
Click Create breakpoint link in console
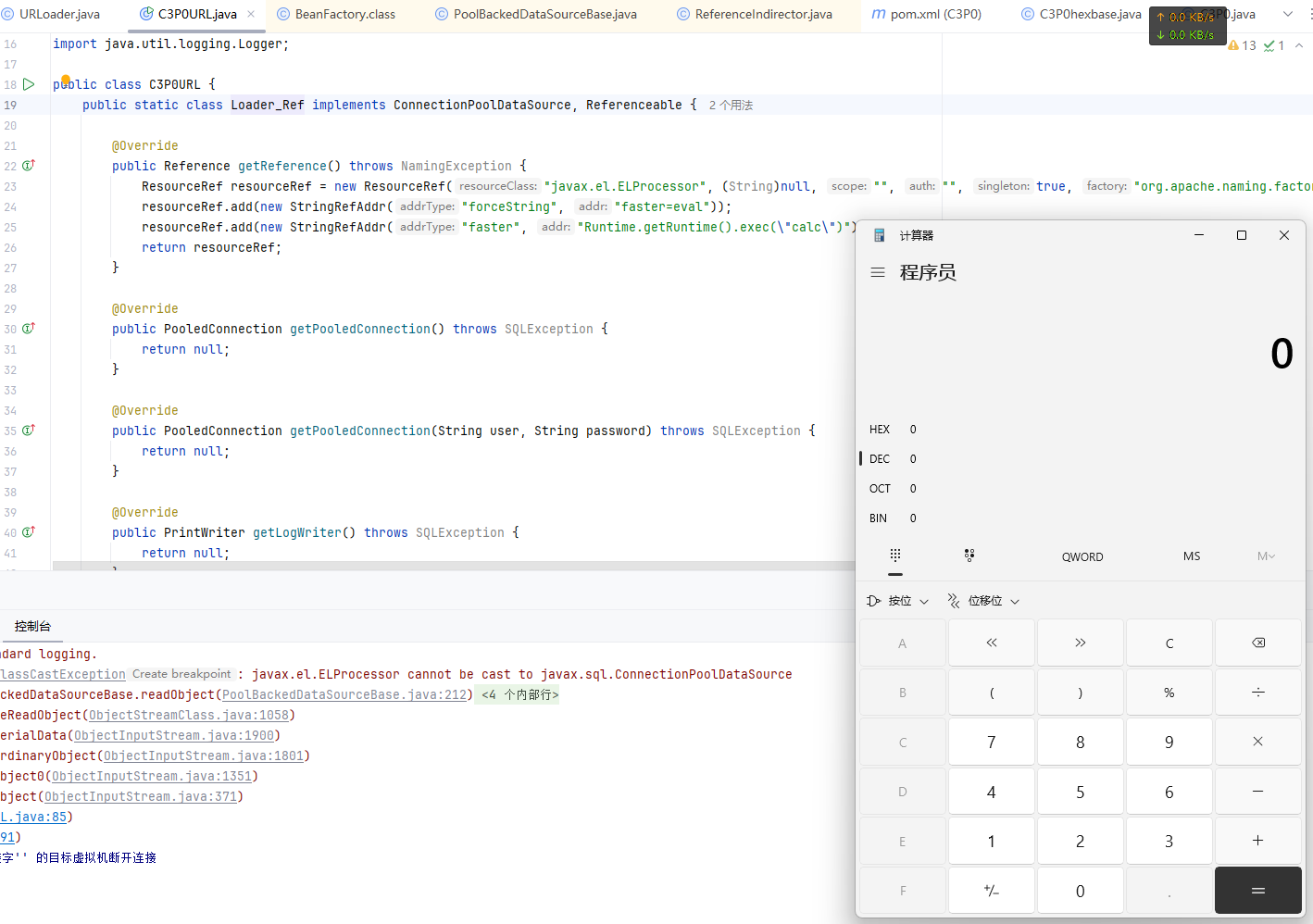pyautogui.click(x=181, y=674)
